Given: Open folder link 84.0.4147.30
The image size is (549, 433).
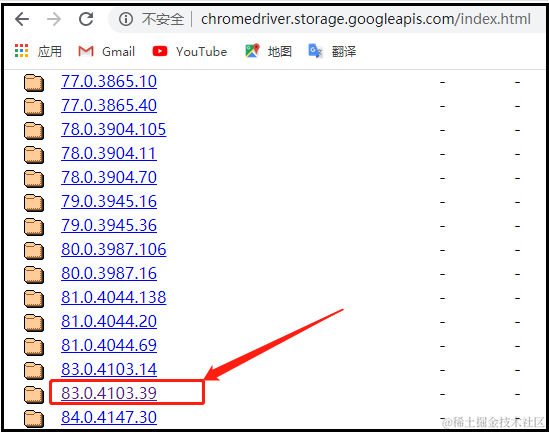Looking at the screenshot, I should point(109,418).
